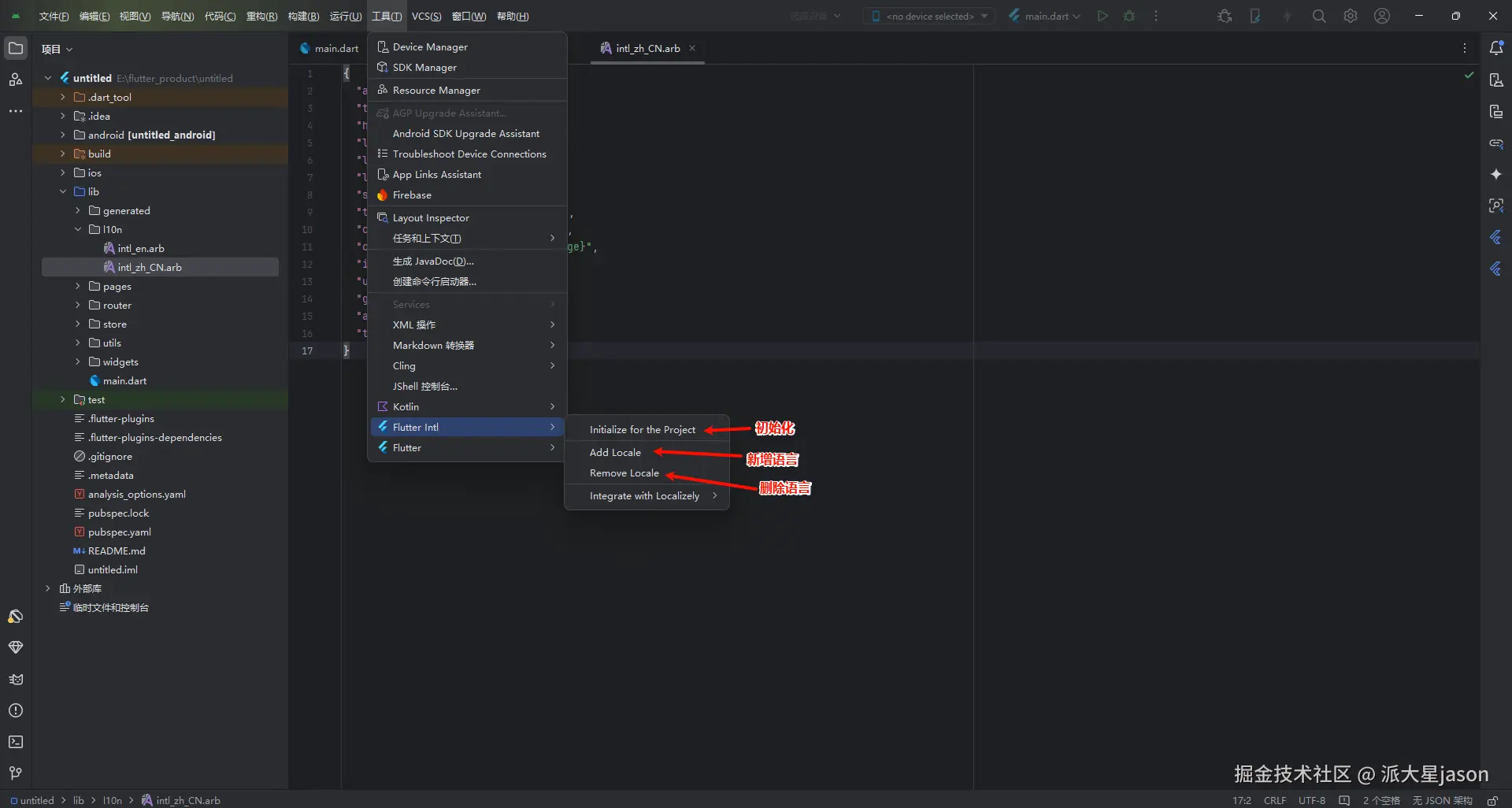The image size is (1512, 808).
Task: Open IDE settings gear icon
Action: click(1351, 16)
